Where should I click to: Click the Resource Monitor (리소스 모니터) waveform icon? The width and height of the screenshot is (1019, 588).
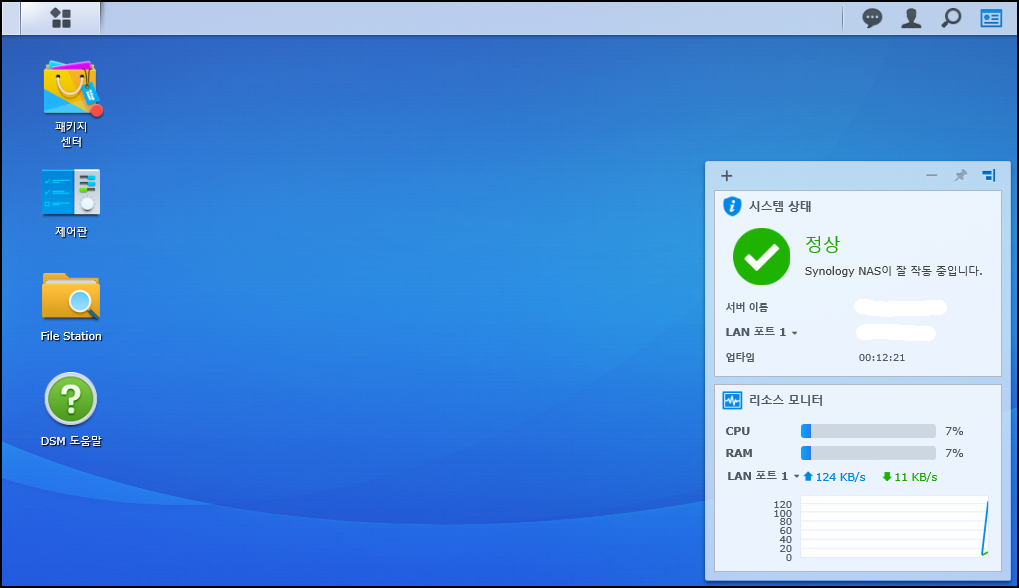pyautogui.click(x=732, y=400)
